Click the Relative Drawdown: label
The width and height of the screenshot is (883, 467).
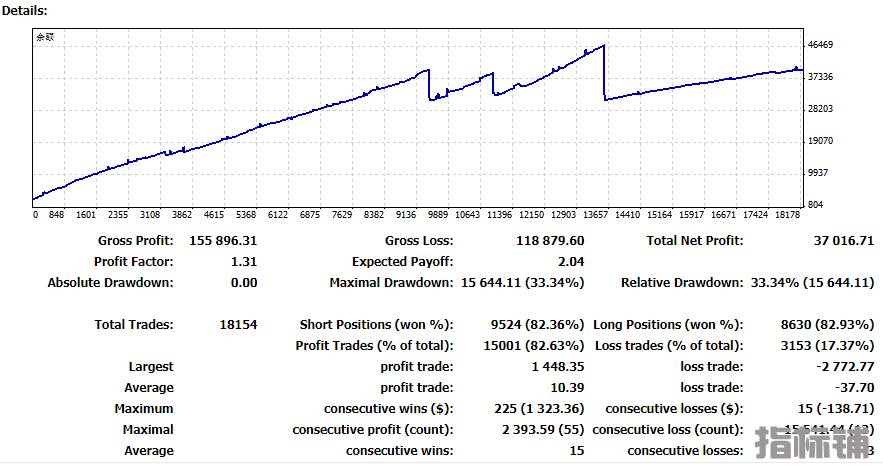click(x=682, y=282)
